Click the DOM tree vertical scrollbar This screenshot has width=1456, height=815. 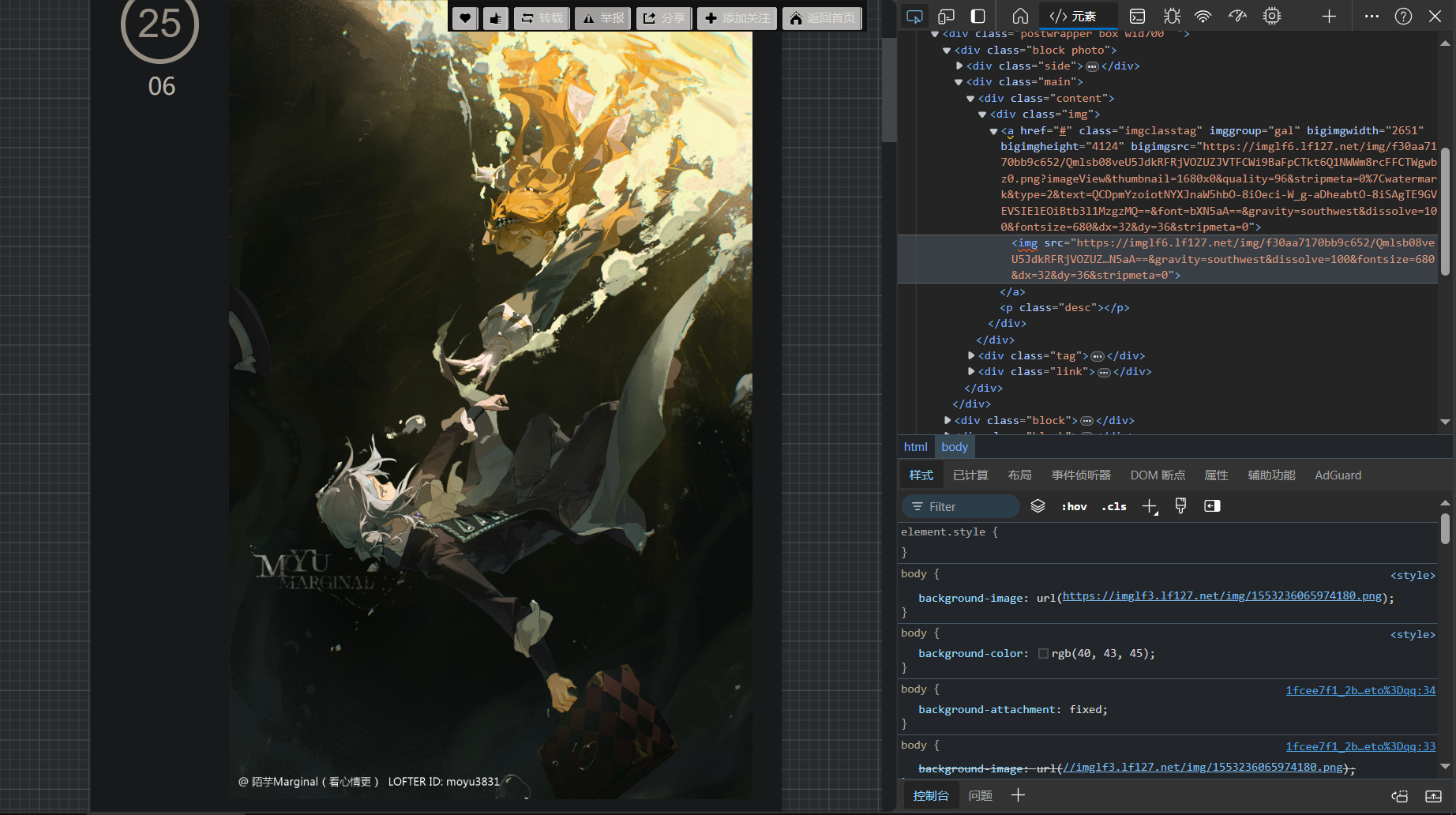(x=1445, y=212)
